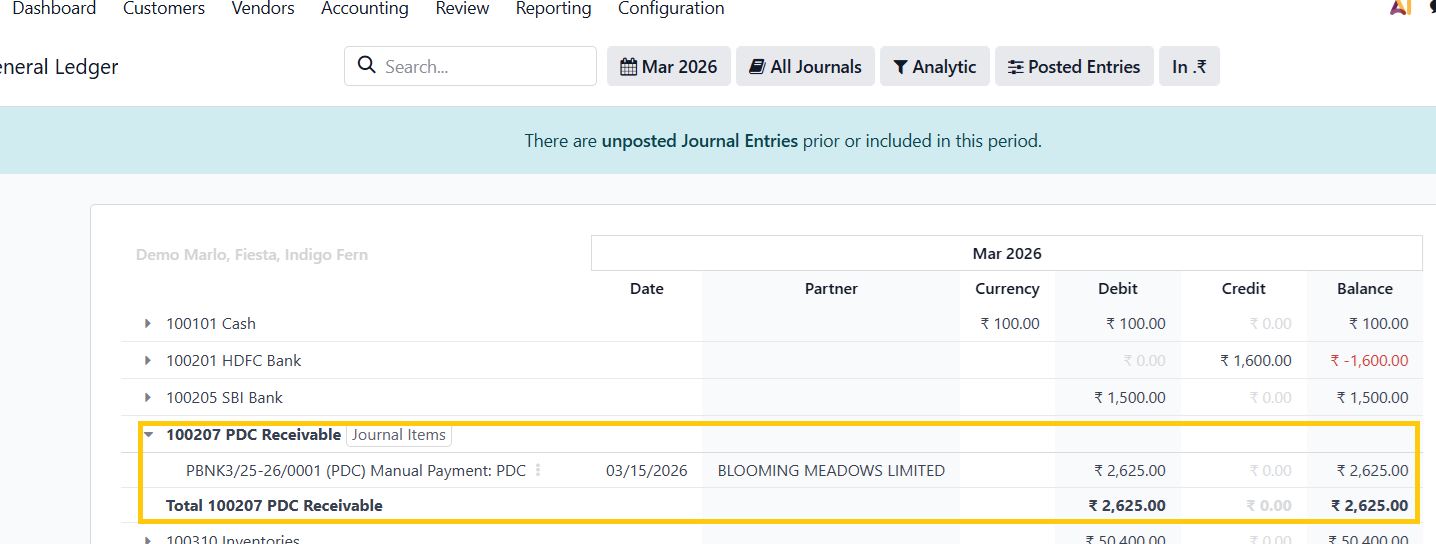This screenshot has width=1436, height=544.
Task: Open the Mar 2026 date period filter
Action: [668, 67]
